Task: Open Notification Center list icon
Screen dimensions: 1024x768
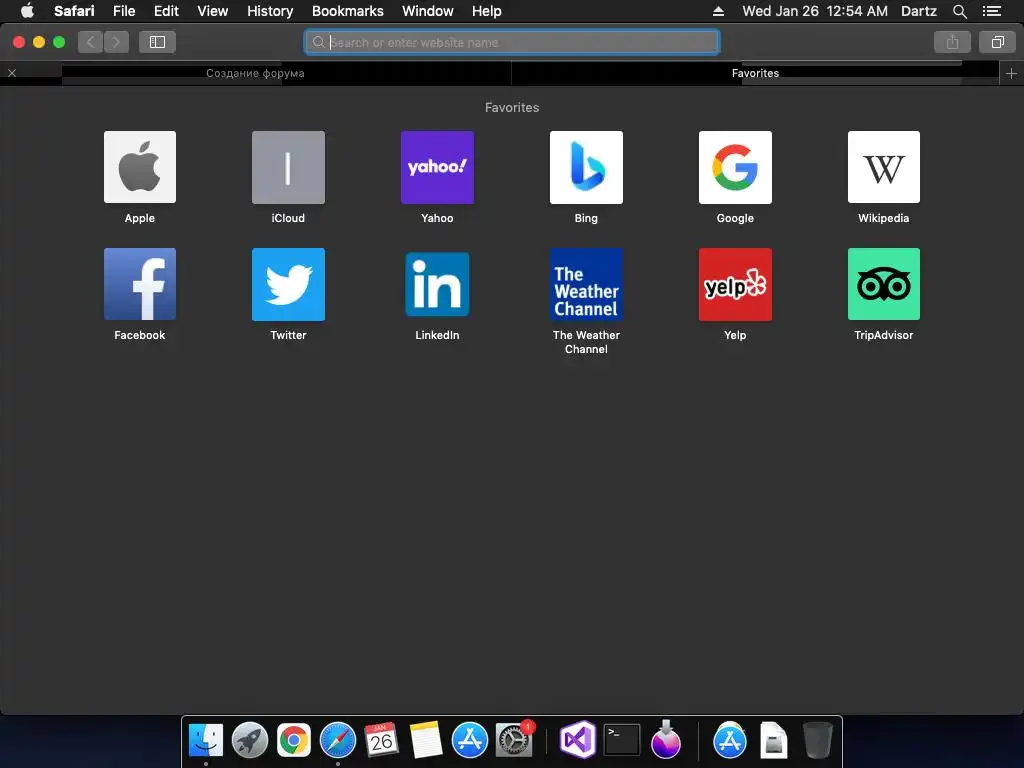Action: point(992,11)
